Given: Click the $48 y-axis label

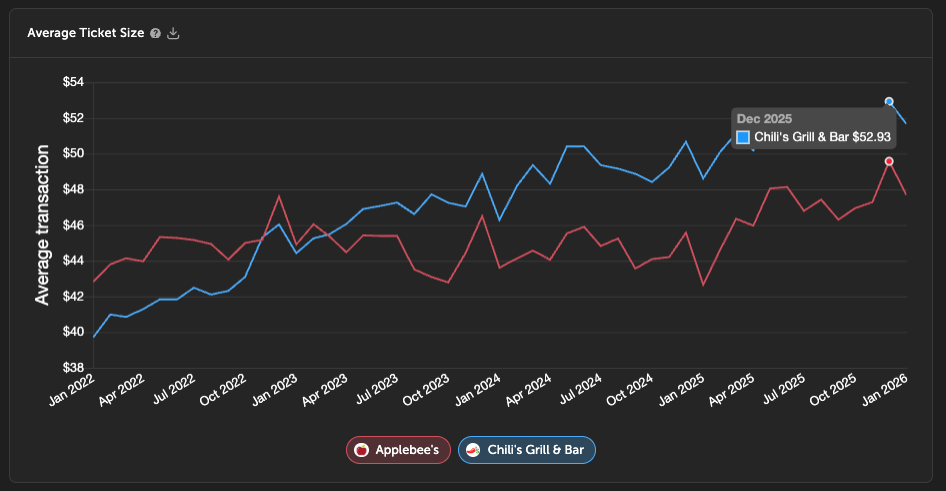Looking at the screenshot, I should click(74, 189).
